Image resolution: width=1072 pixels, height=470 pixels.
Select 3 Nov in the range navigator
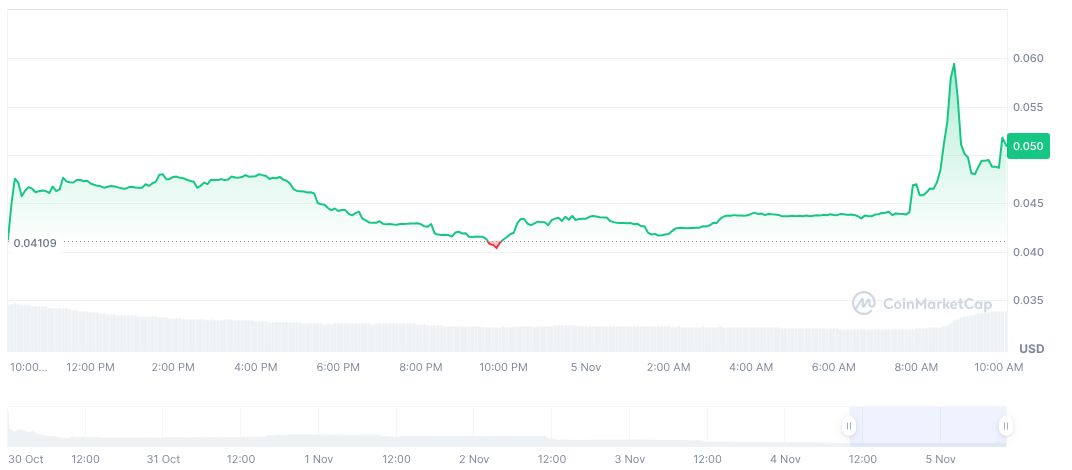pos(629,459)
